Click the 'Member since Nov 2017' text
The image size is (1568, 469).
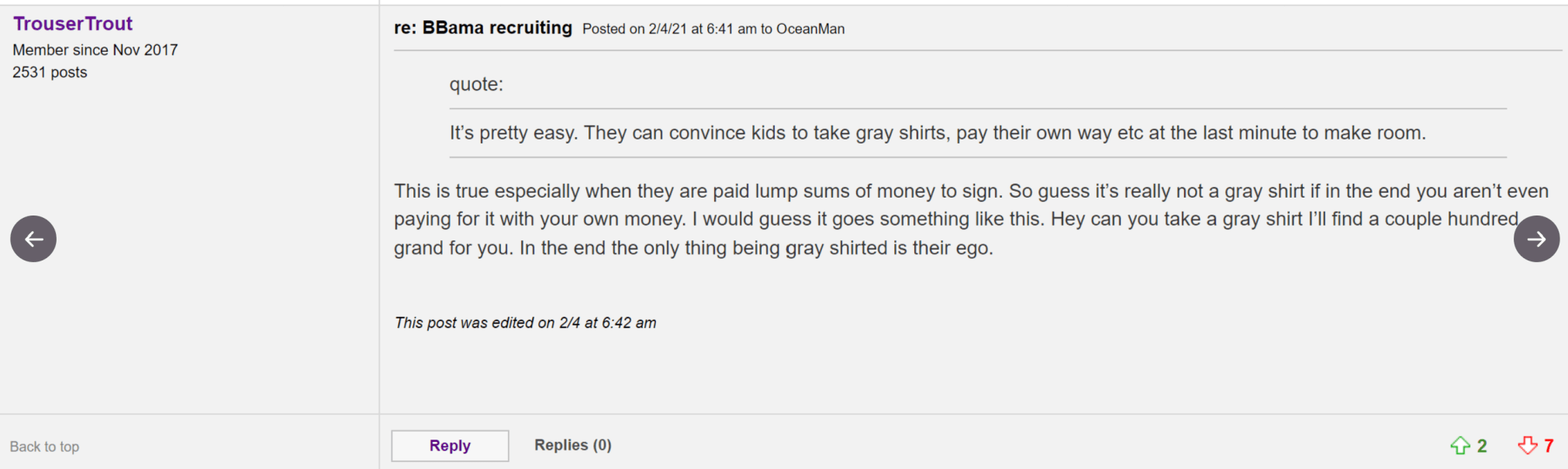click(x=95, y=50)
